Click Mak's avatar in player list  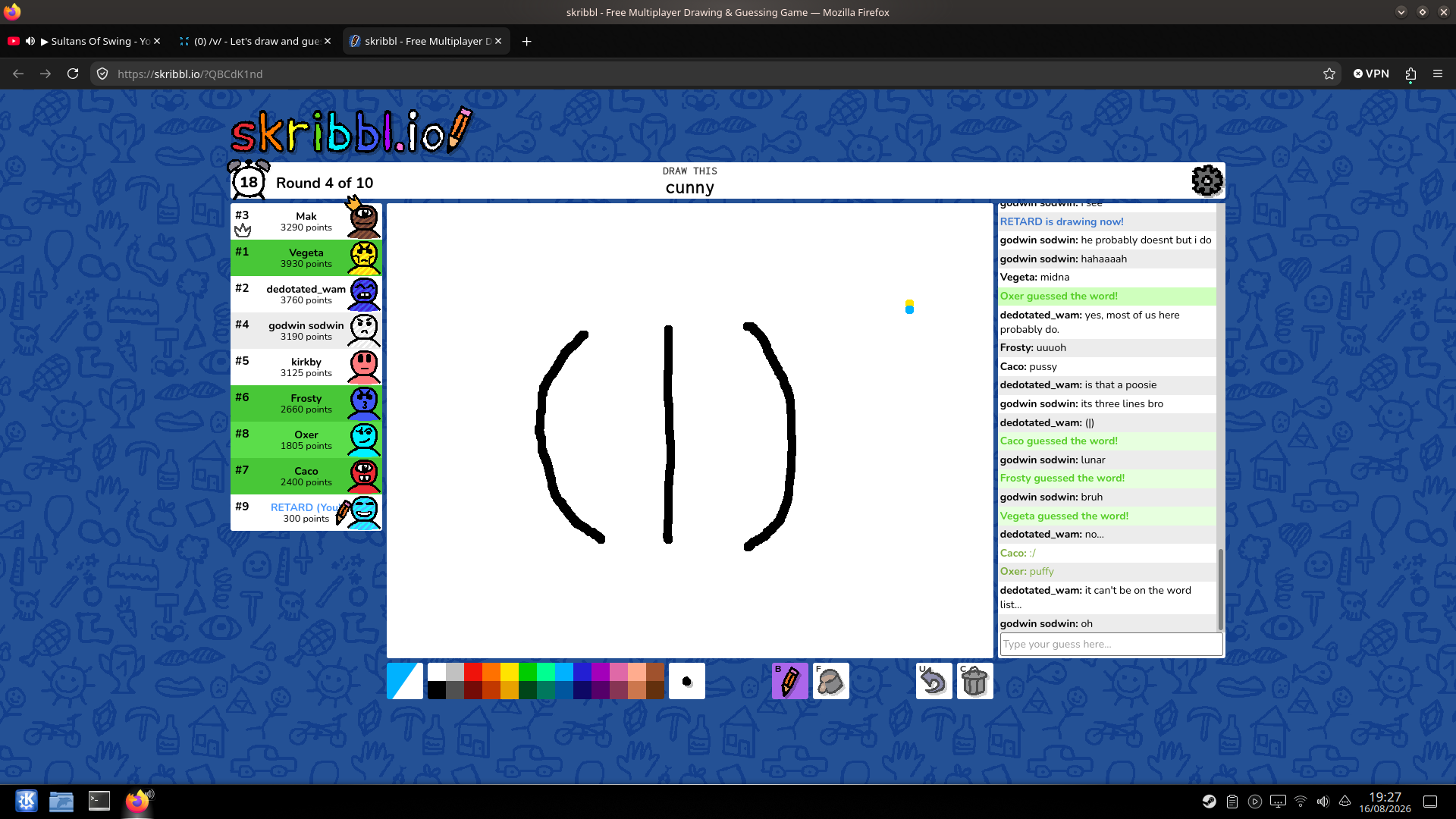pos(364,220)
